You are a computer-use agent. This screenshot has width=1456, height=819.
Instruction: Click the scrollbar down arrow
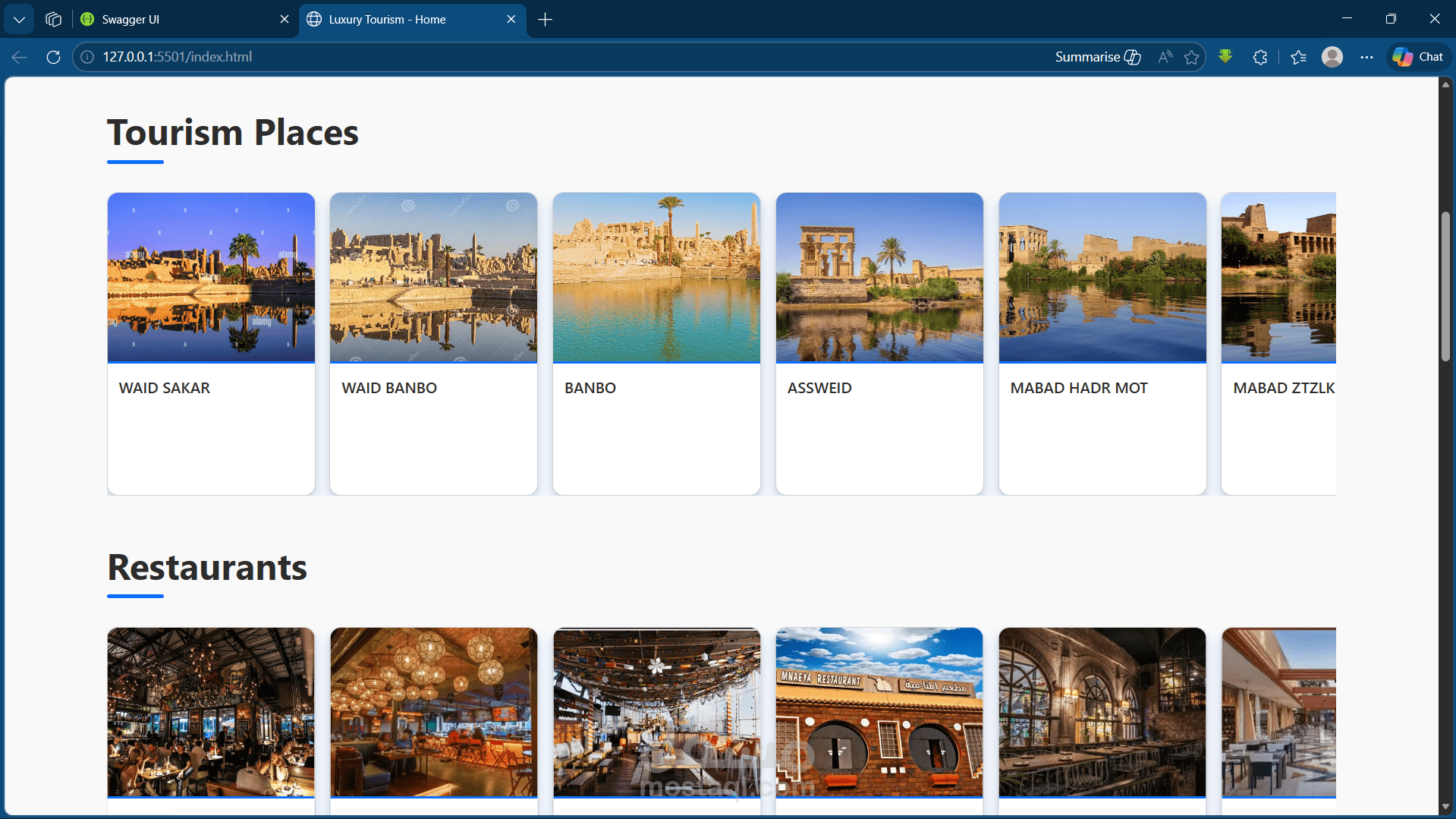tap(1445, 807)
